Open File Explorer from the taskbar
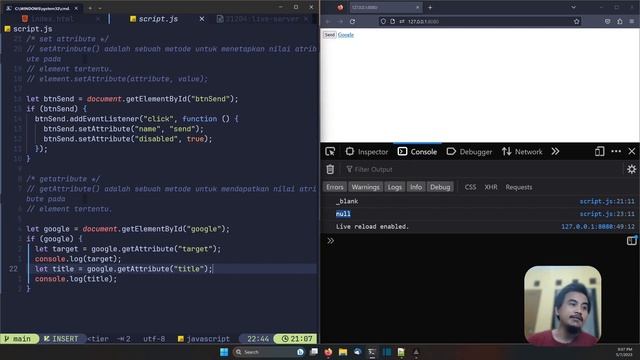Image resolution: width=640 pixels, height=360 pixels. pos(343,352)
